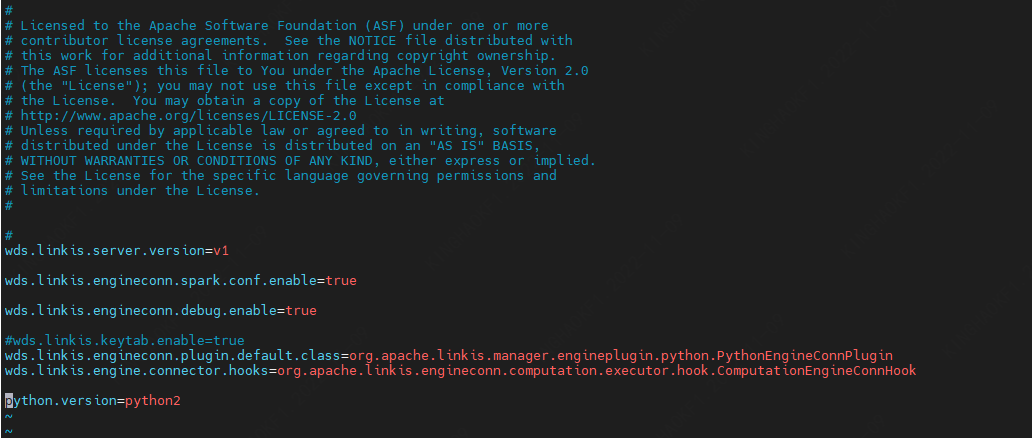Click the python2 value
This screenshot has width=1032, height=438.
(x=152, y=401)
